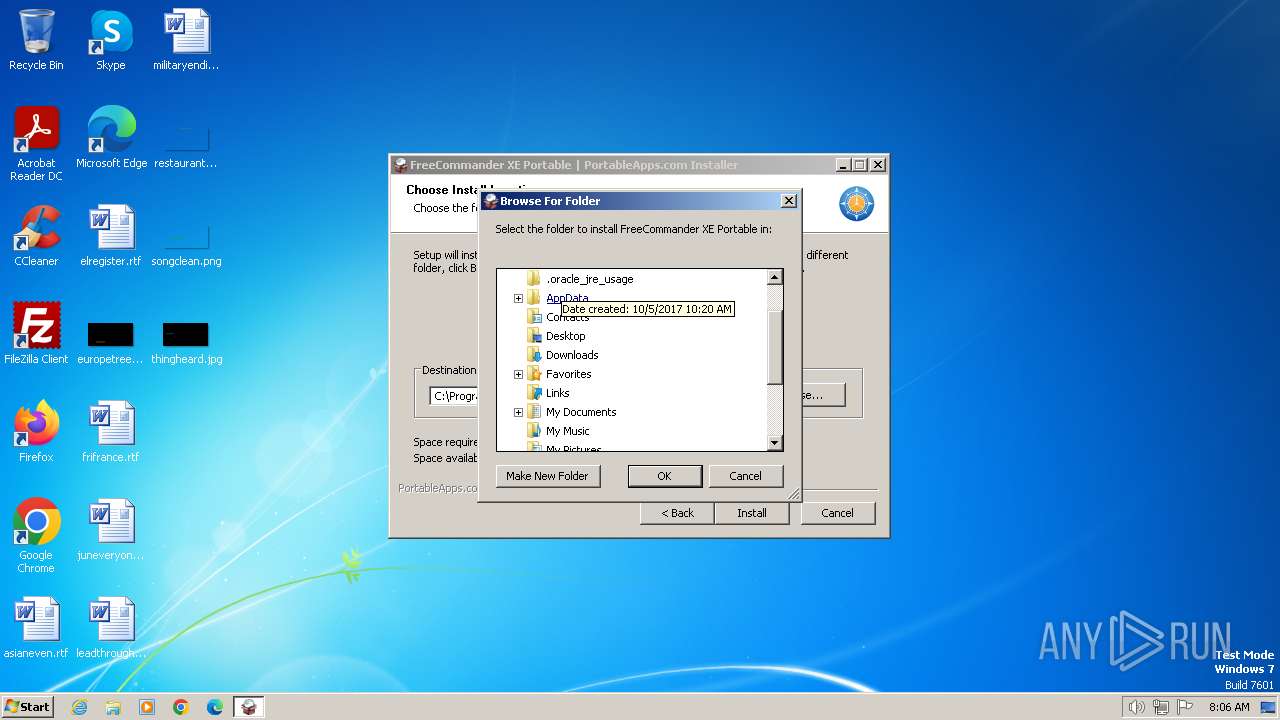Launch CCleaner desktop shortcut
Image resolution: width=1280 pixels, height=720 pixels.
(x=36, y=235)
